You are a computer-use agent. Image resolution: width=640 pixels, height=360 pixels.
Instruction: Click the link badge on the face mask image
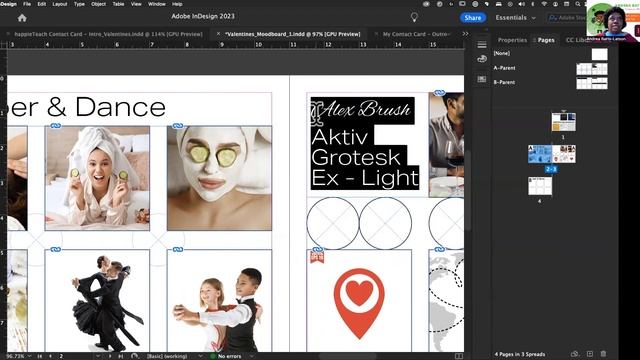pyautogui.click(x=178, y=126)
